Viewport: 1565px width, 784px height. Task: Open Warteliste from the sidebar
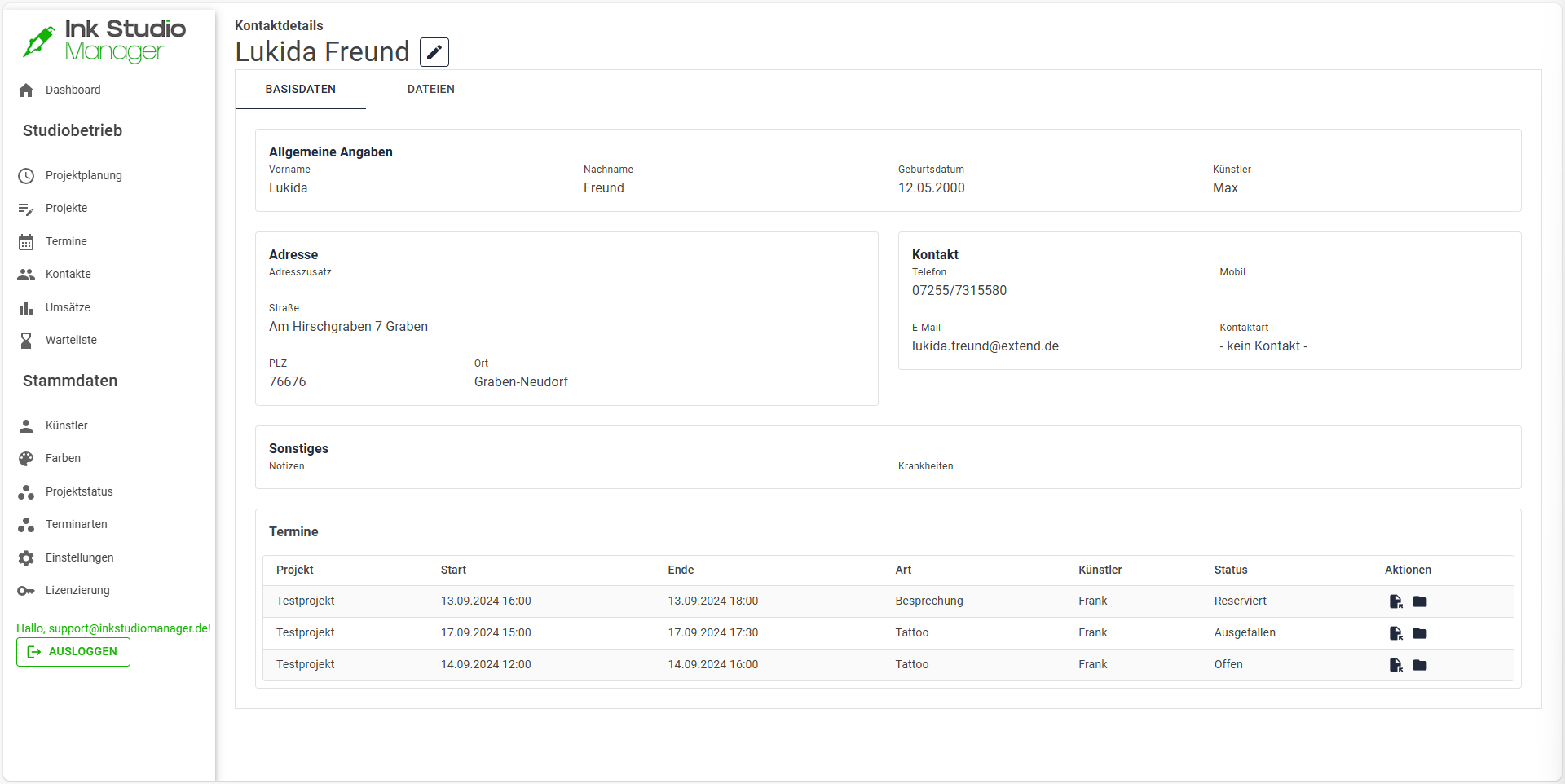tap(71, 341)
